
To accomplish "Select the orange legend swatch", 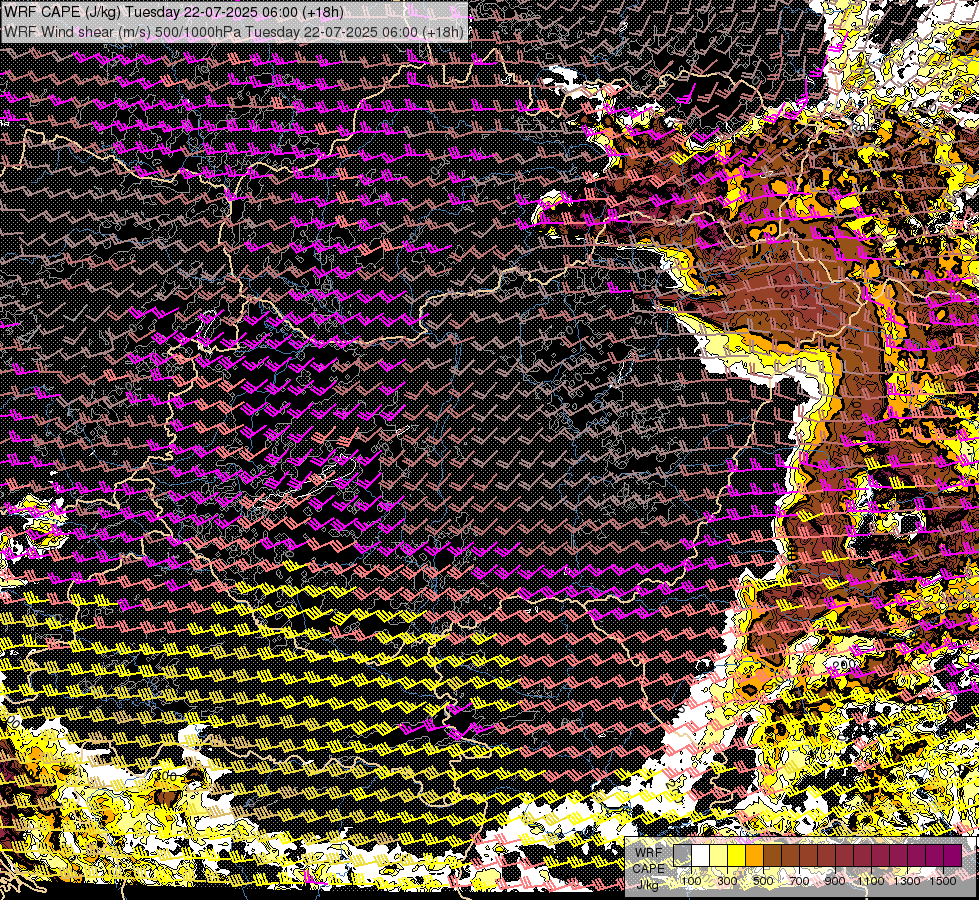I will (x=755, y=855).
